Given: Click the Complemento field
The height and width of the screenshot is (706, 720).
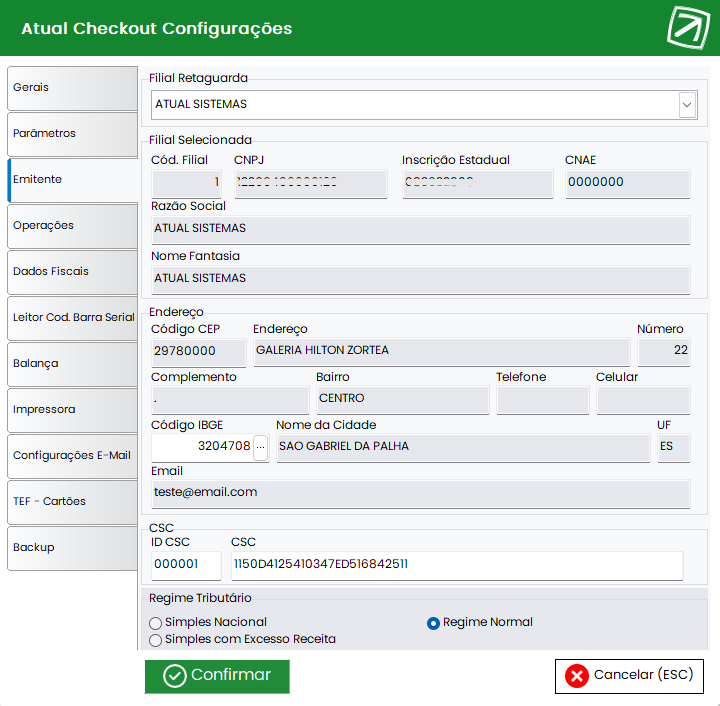Looking at the screenshot, I should 231,400.
